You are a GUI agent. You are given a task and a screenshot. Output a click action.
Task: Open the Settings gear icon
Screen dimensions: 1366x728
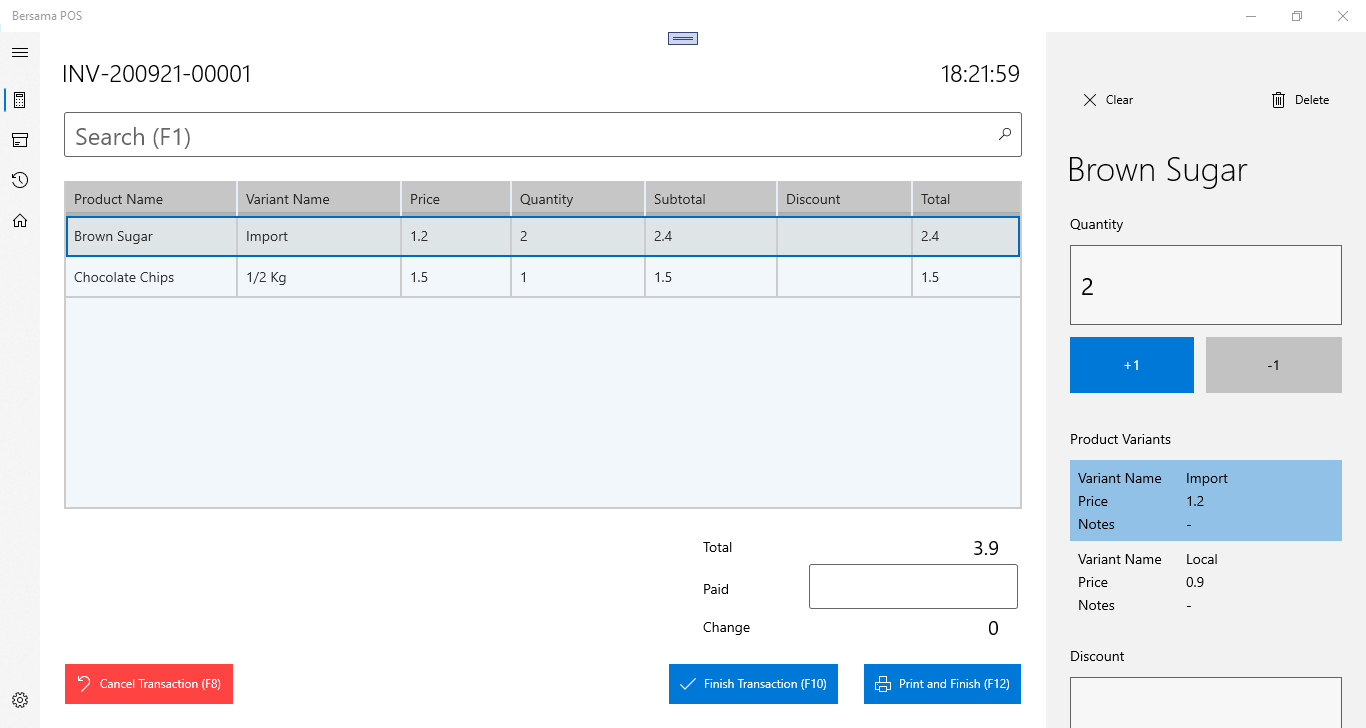click(20, 700)
